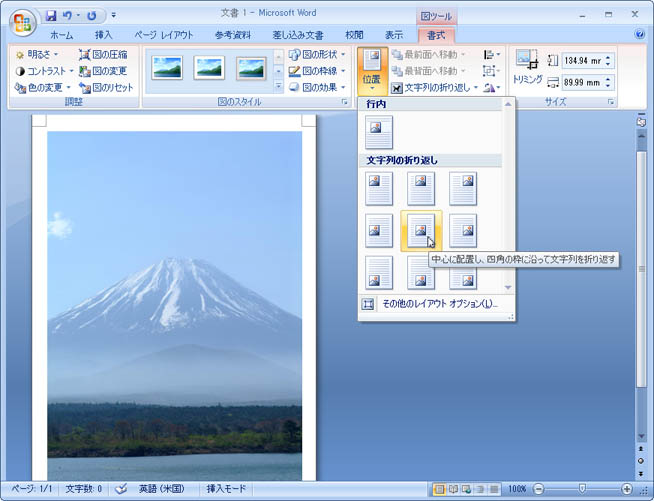
Task: Click the zoom in plus button
Action: pyautogui.click(x=627, y=489)
